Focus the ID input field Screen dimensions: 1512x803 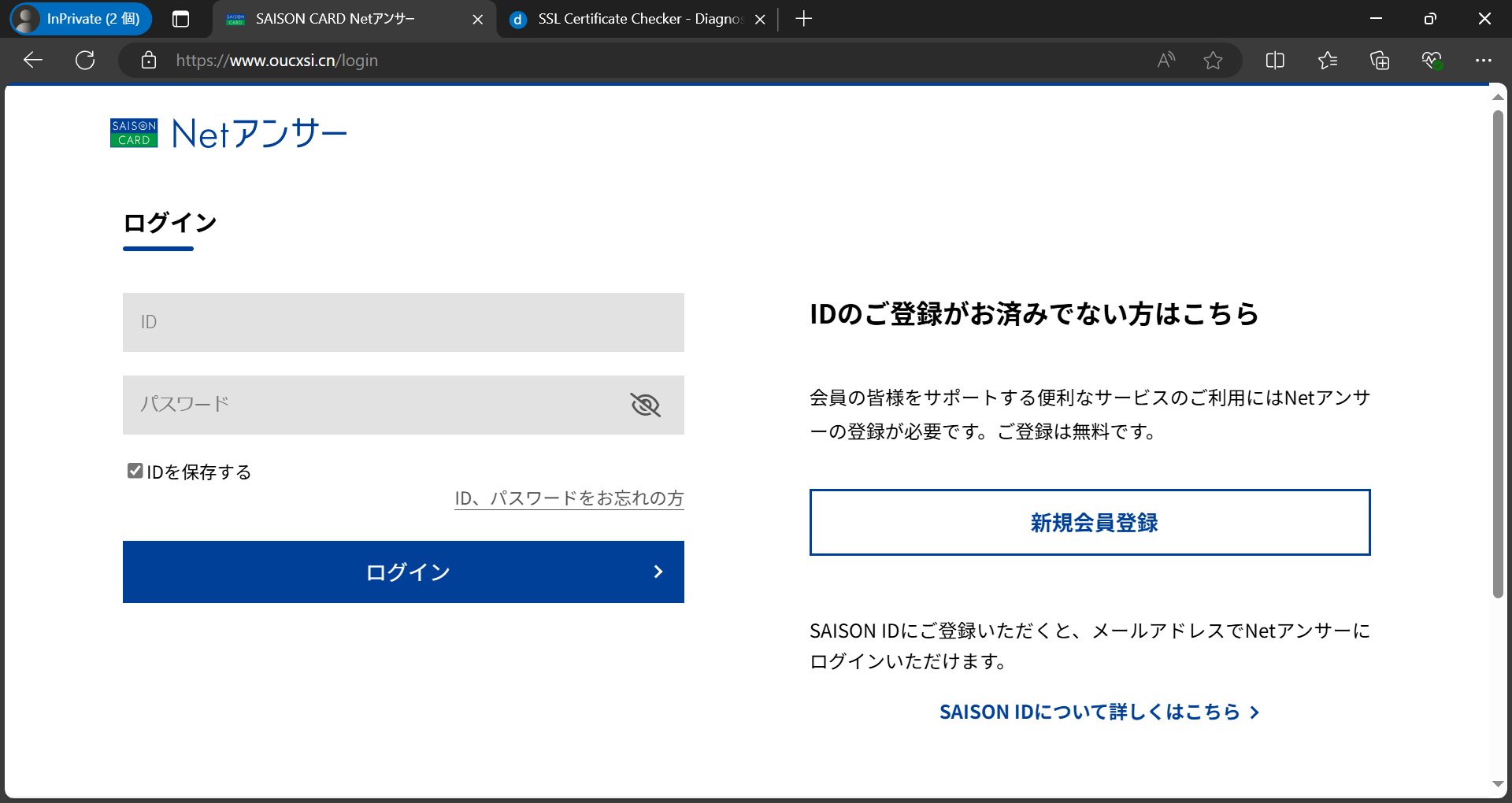(x=403, y=322)
